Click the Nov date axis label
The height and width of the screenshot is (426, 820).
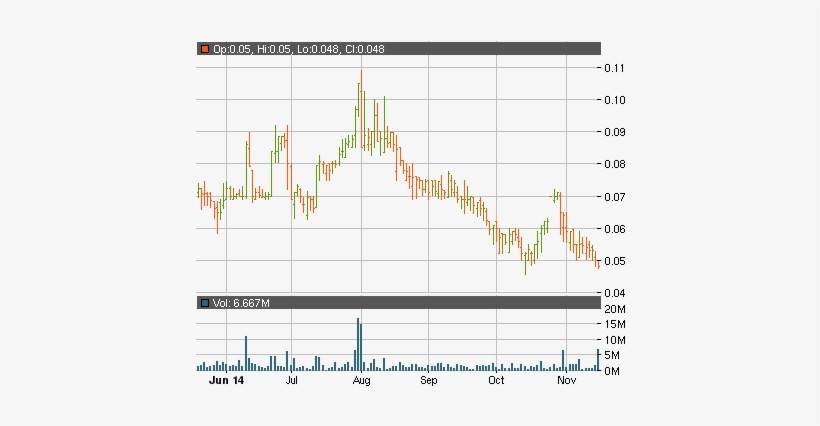[566, 381]
